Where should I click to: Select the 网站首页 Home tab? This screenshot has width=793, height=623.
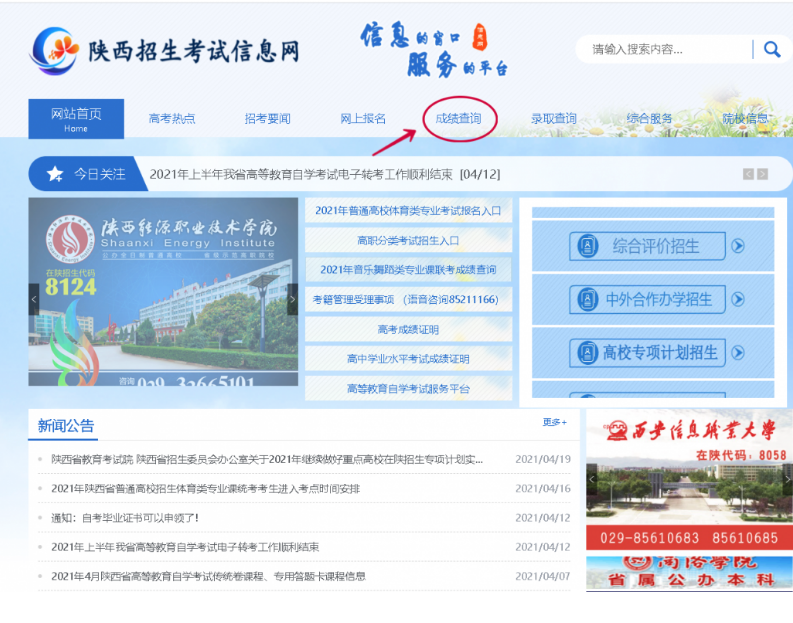76,119
